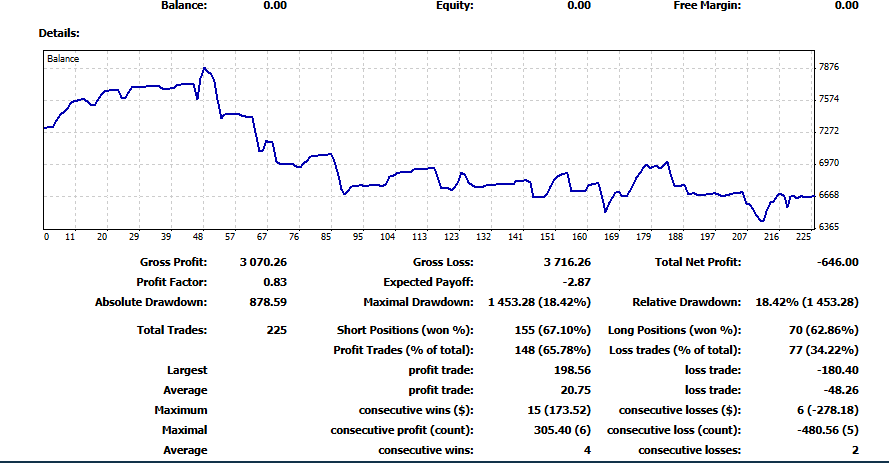889x463 pixels.
Task: Click the x-axis tick label 169
Action: [611, 237]
